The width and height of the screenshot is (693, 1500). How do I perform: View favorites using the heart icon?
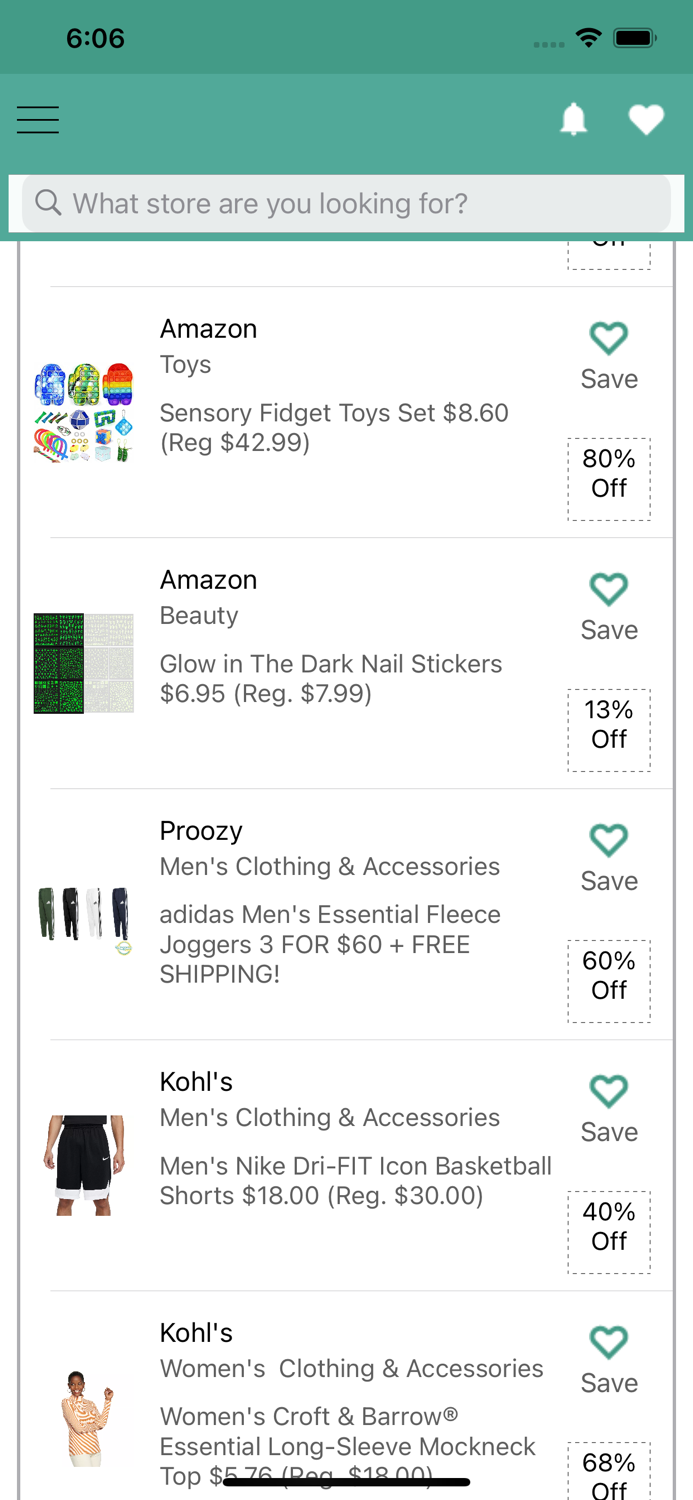(x=646, y=118)
